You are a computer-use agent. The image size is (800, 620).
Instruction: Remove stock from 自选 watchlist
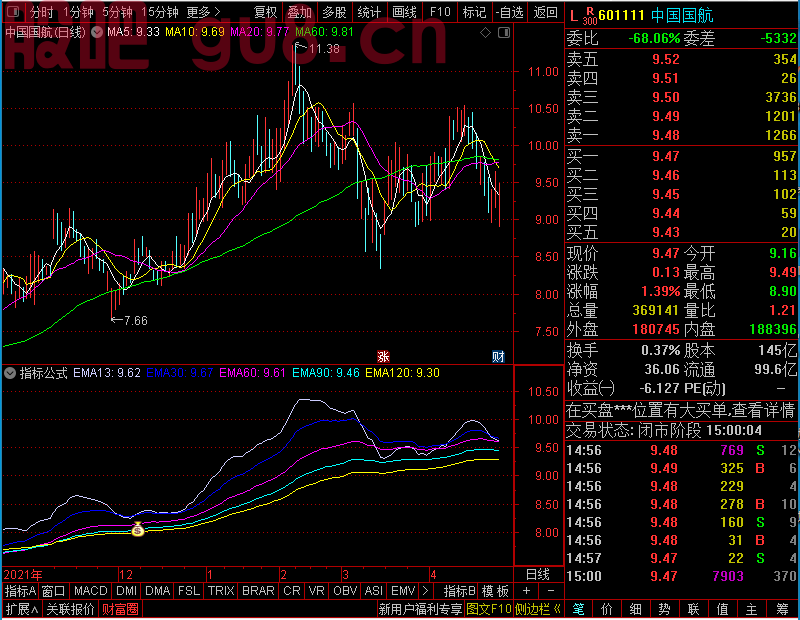509,12
